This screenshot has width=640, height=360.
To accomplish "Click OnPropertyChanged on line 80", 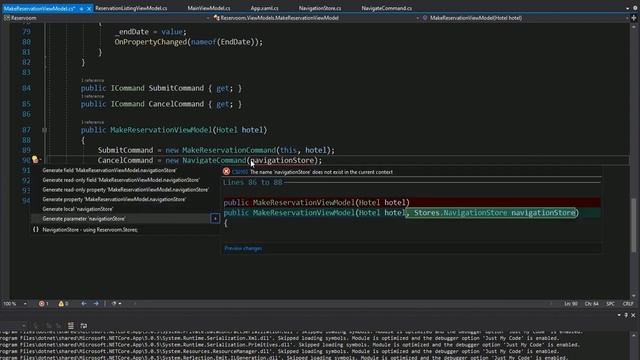I will (150, 42).
